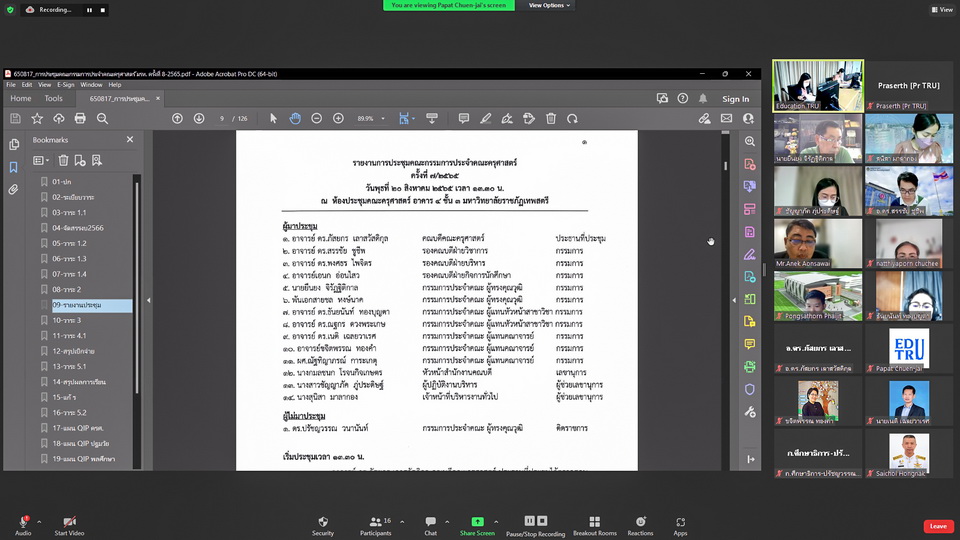This screenshot has width=960, height=540.
Task: Select the Hand pan tool
Action: (295, 119)
